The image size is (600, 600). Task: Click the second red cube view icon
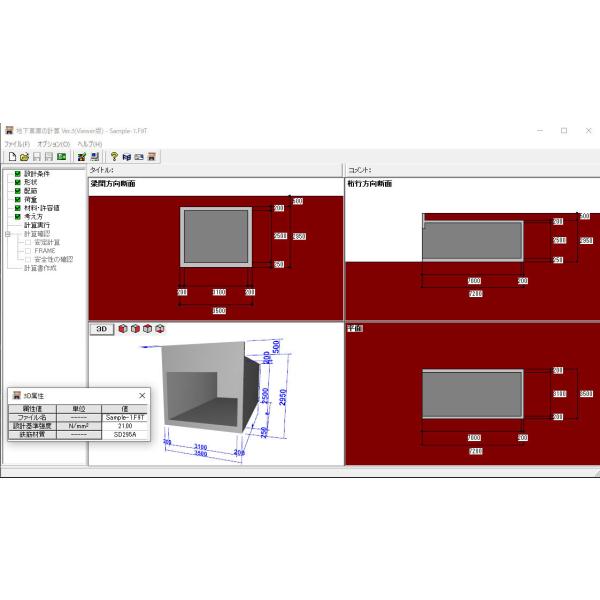click(135, 328)
